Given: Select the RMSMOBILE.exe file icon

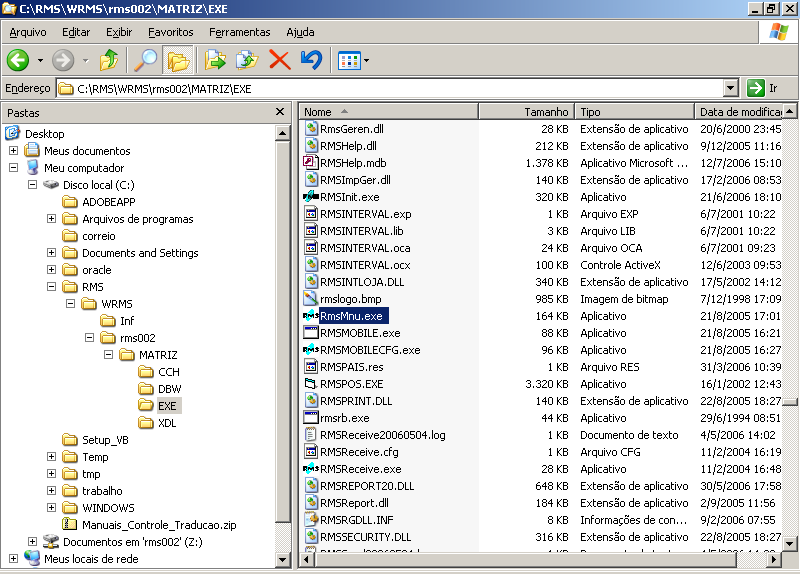Looking at the screenshot, I should (x=311, y=333).
